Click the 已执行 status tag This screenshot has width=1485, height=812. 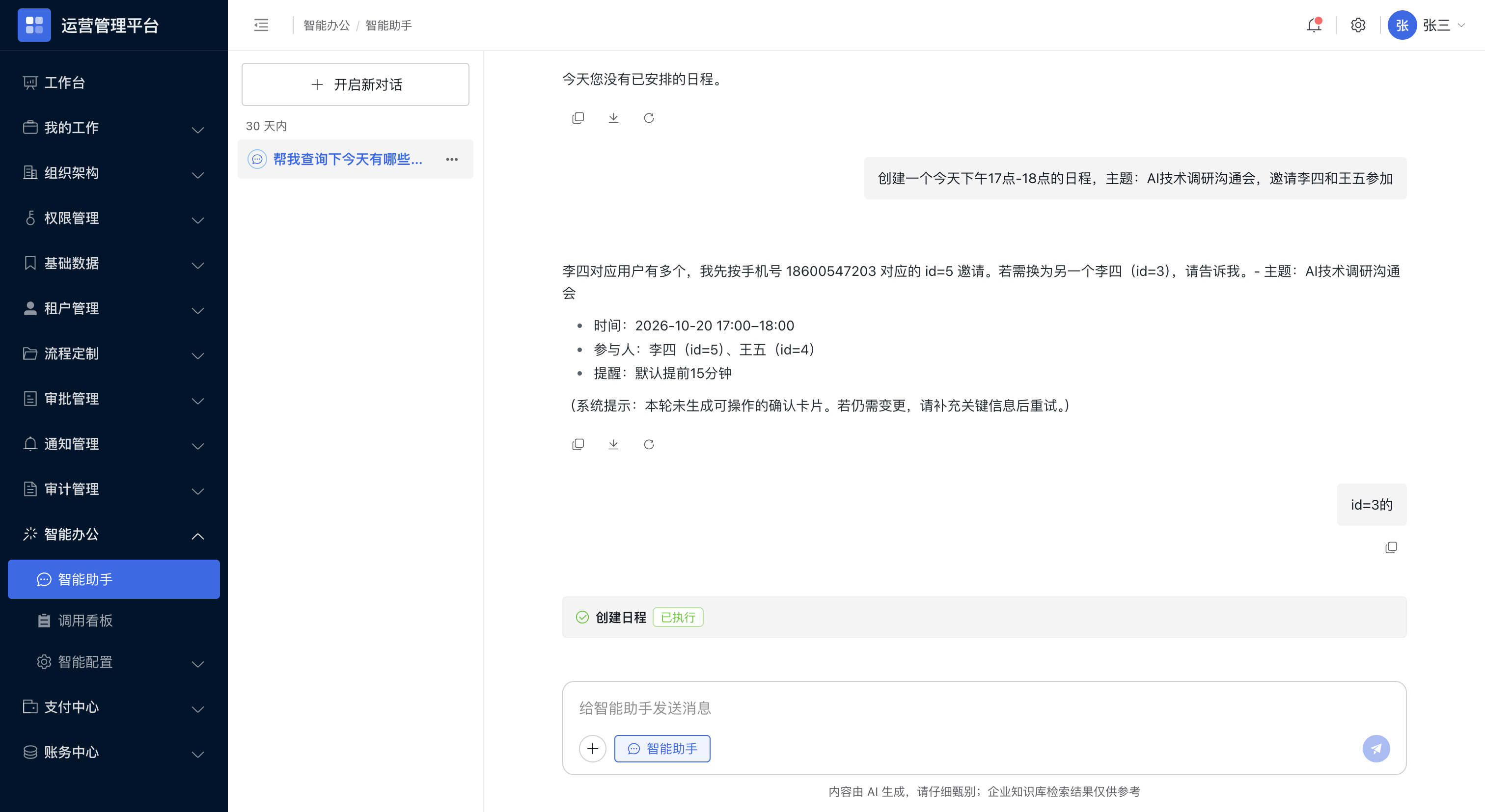677,617
